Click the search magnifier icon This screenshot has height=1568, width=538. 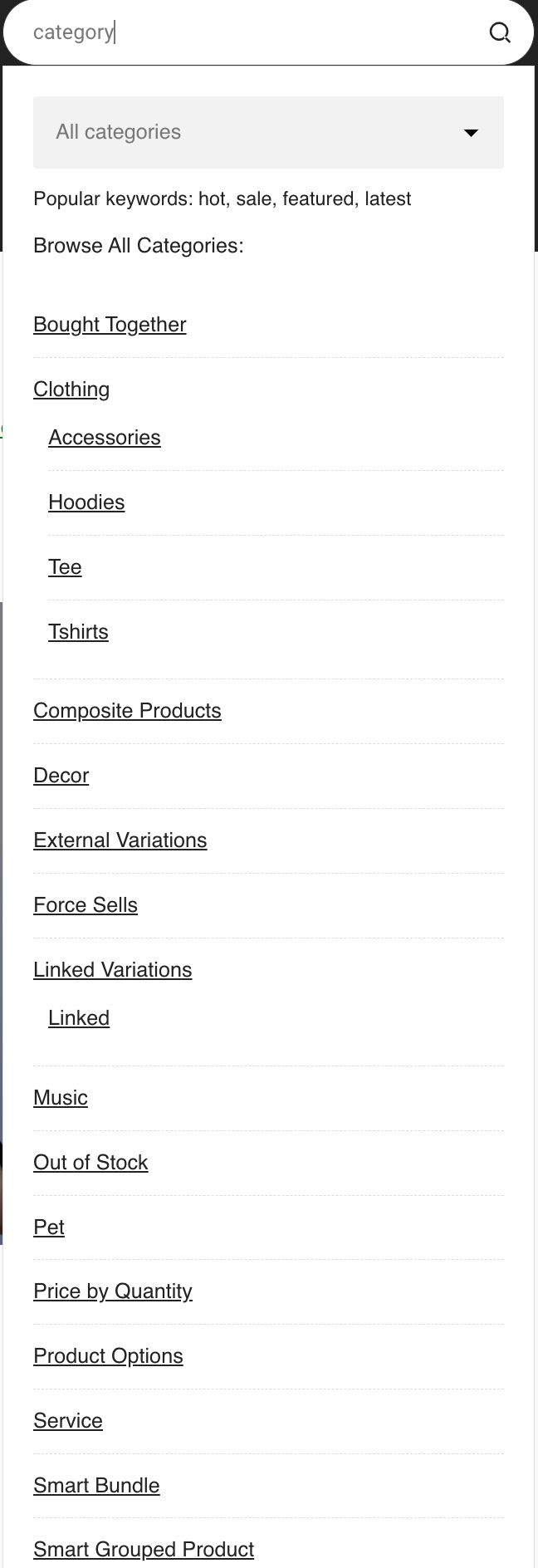pyautogui.click(x=500, y=32)
